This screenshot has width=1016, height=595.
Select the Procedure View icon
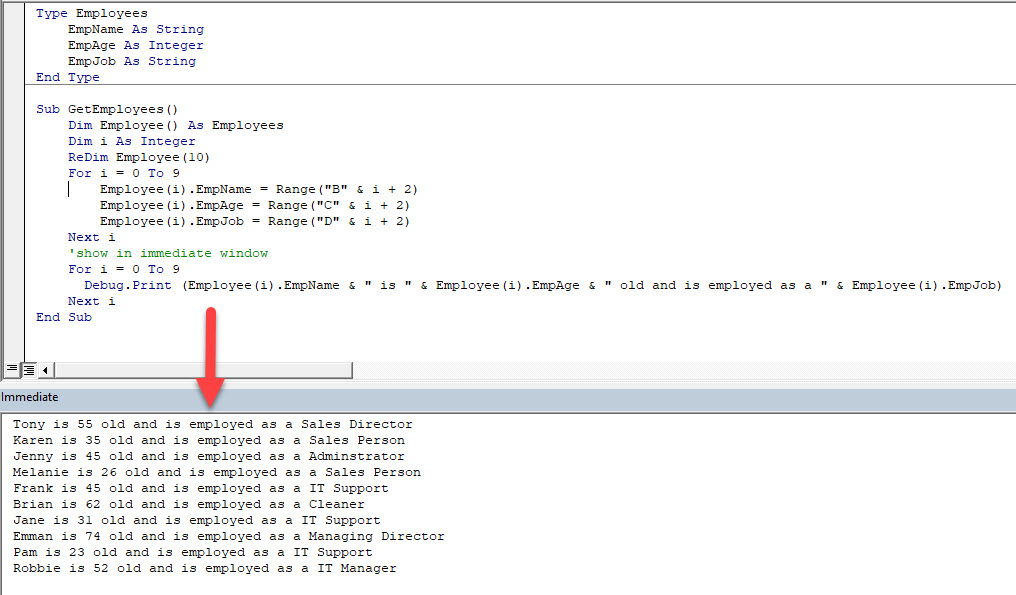tap(12, 370)
